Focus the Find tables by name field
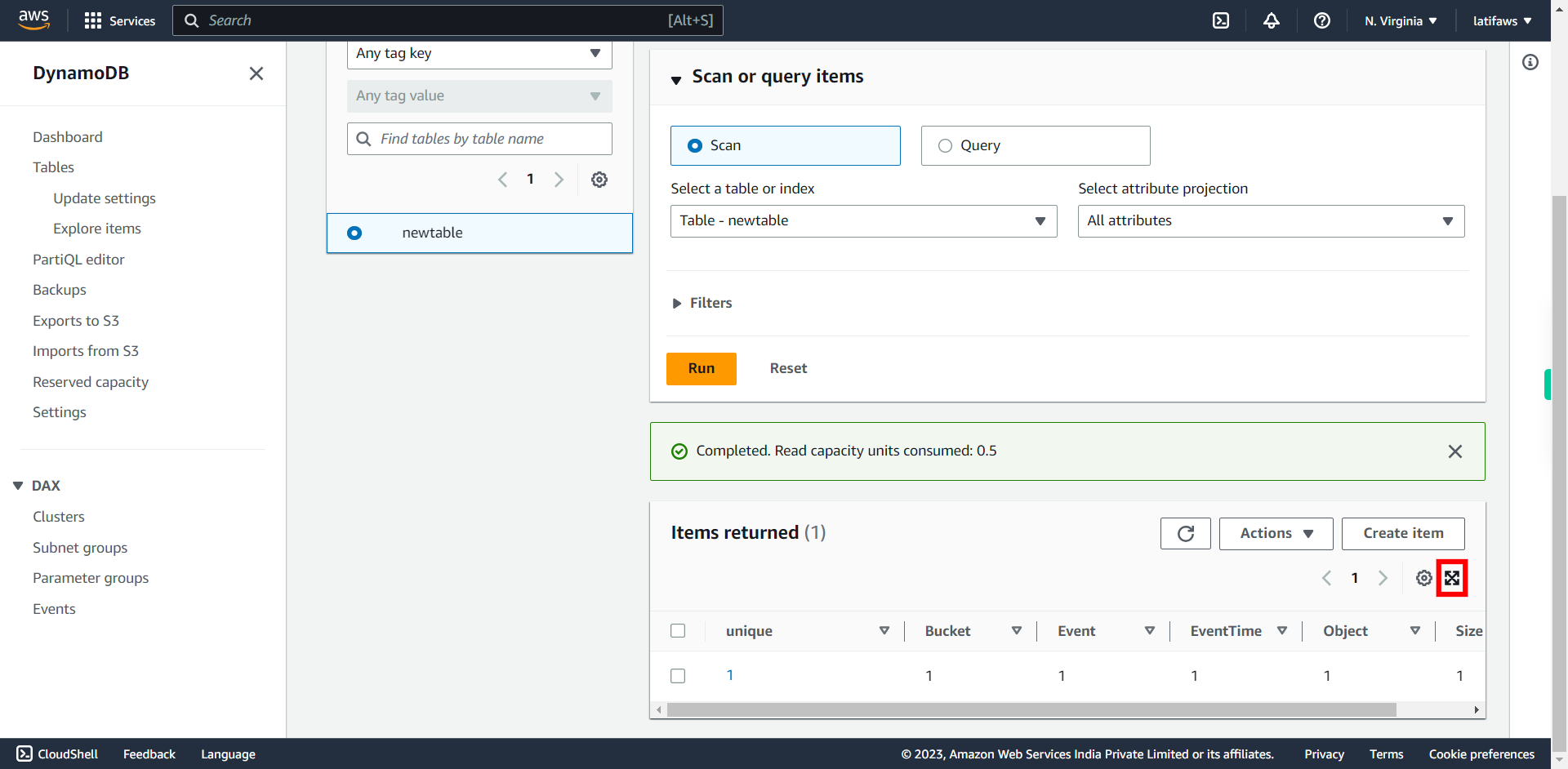This screenshot has height=769, width=1568. 479,139
